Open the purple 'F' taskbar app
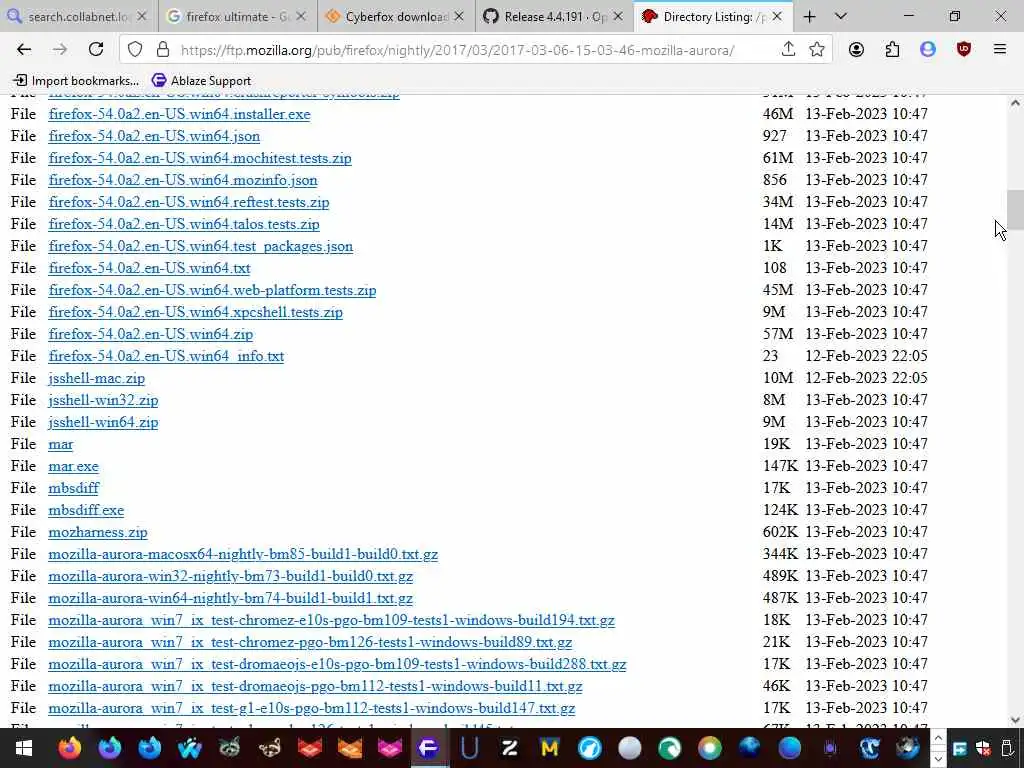The image size is (1024, 768). (x=429, y=748)
